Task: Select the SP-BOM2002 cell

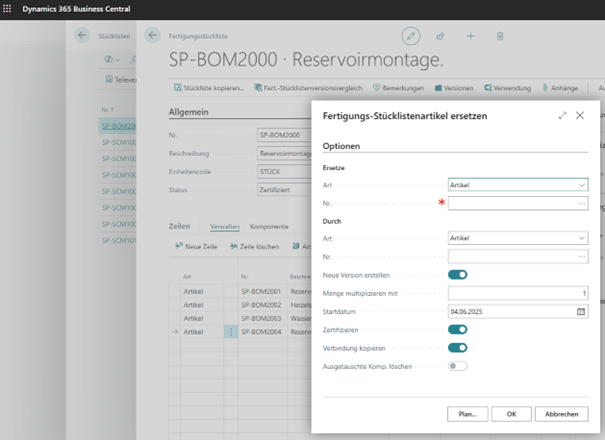Action: tap(261, 305)
